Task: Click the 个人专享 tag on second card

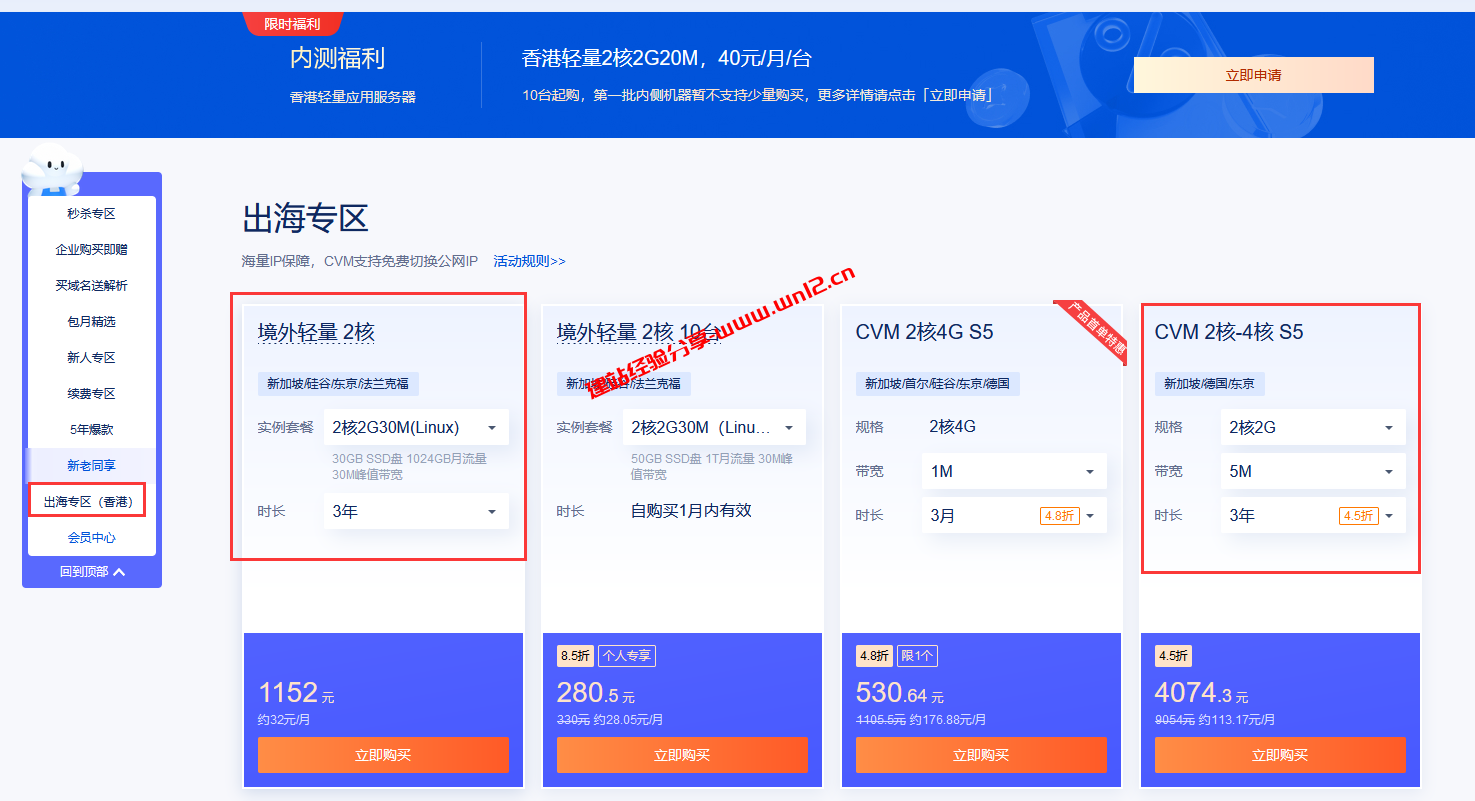Action: click(x=627, y=656)
